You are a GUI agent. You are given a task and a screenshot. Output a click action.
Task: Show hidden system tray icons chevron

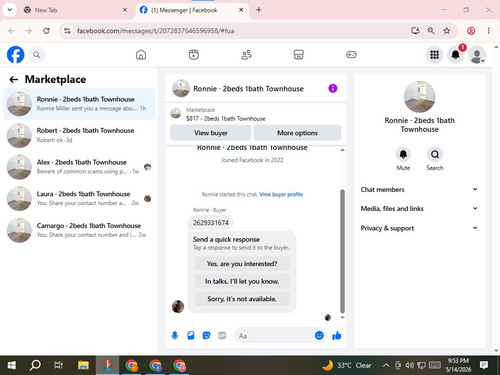click(386, 365)
